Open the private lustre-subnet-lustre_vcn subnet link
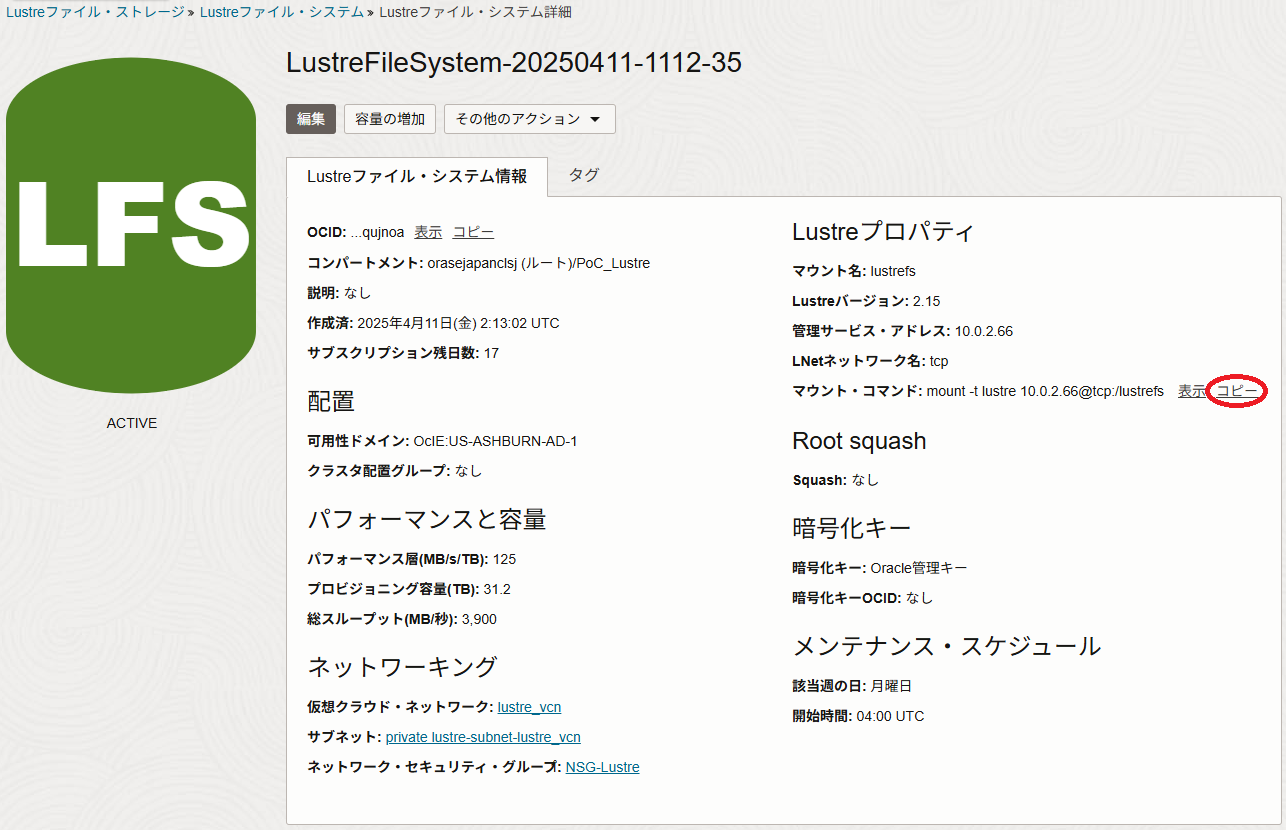The width and height of the screenshot is (1286, 830). click(483, 737)
